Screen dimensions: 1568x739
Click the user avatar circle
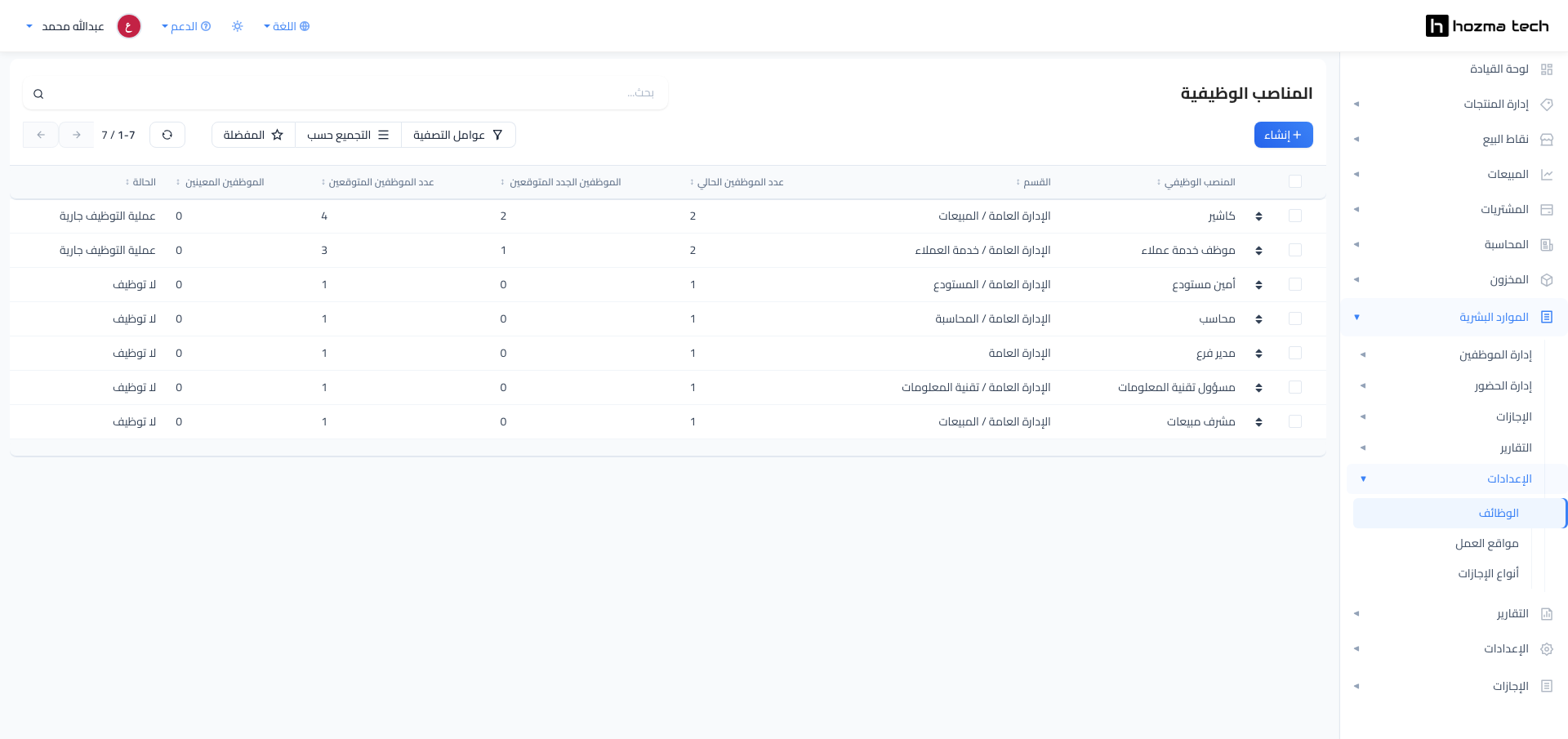click(x=129, y=26)
